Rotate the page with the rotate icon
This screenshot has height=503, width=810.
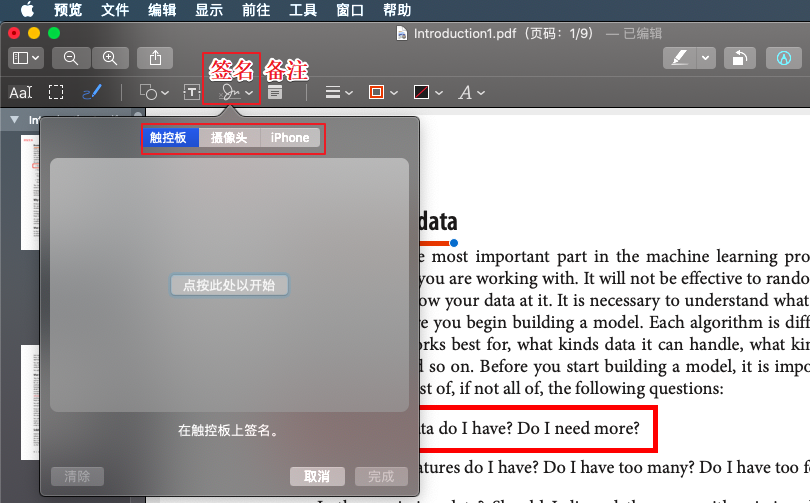738,58
